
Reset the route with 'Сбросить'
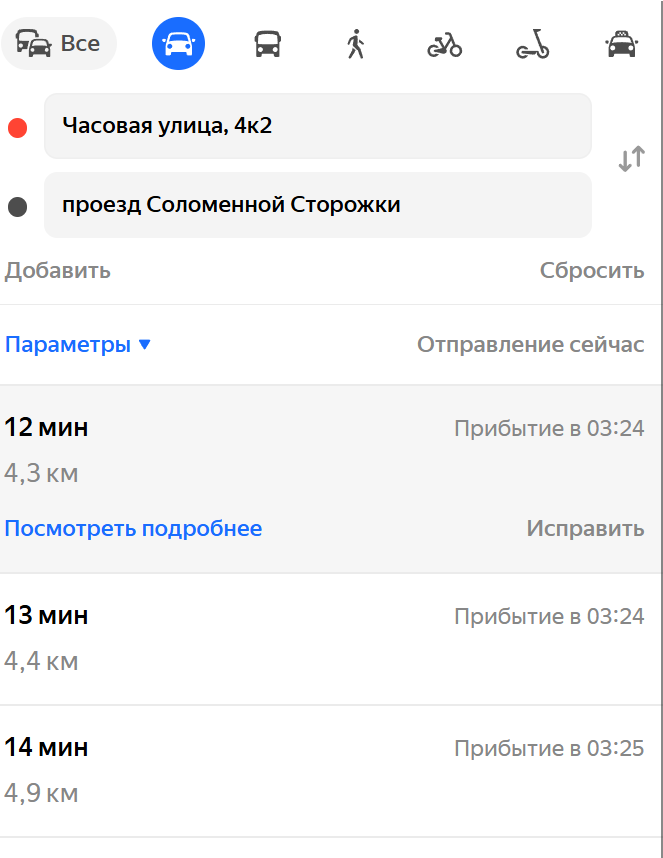point(592,270)
